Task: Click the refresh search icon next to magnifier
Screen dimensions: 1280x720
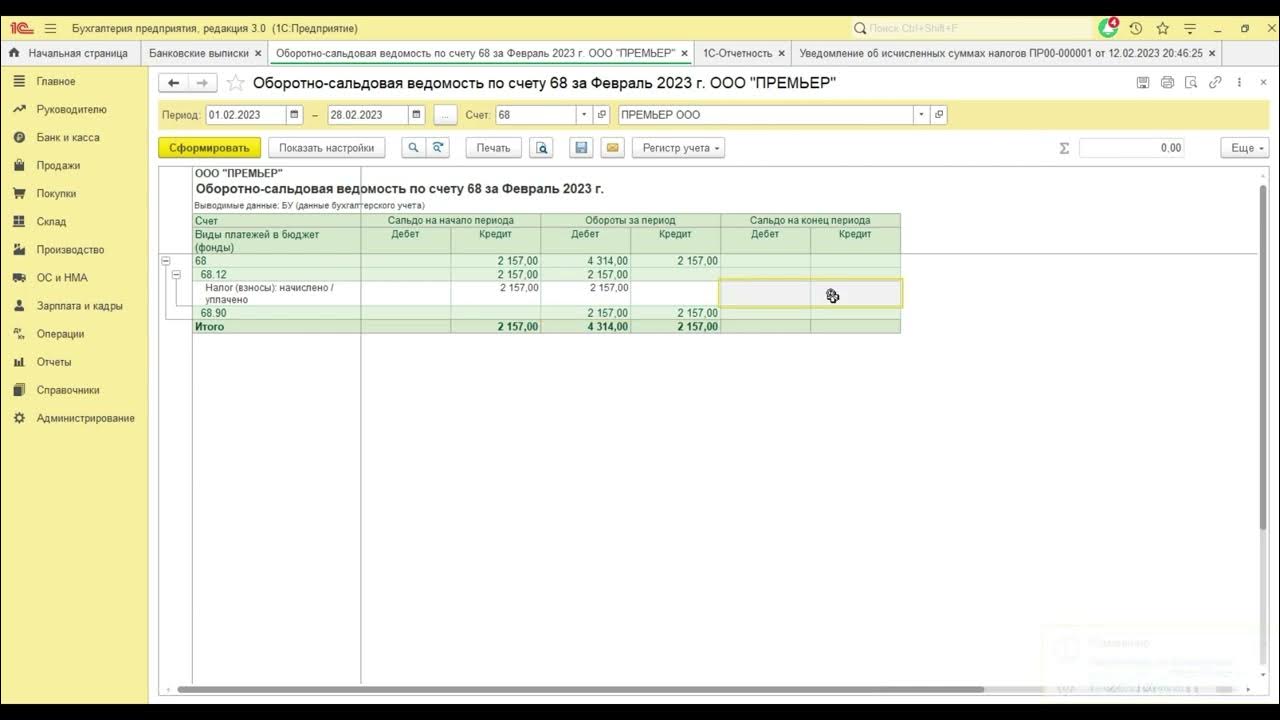Action: point(438,148)
